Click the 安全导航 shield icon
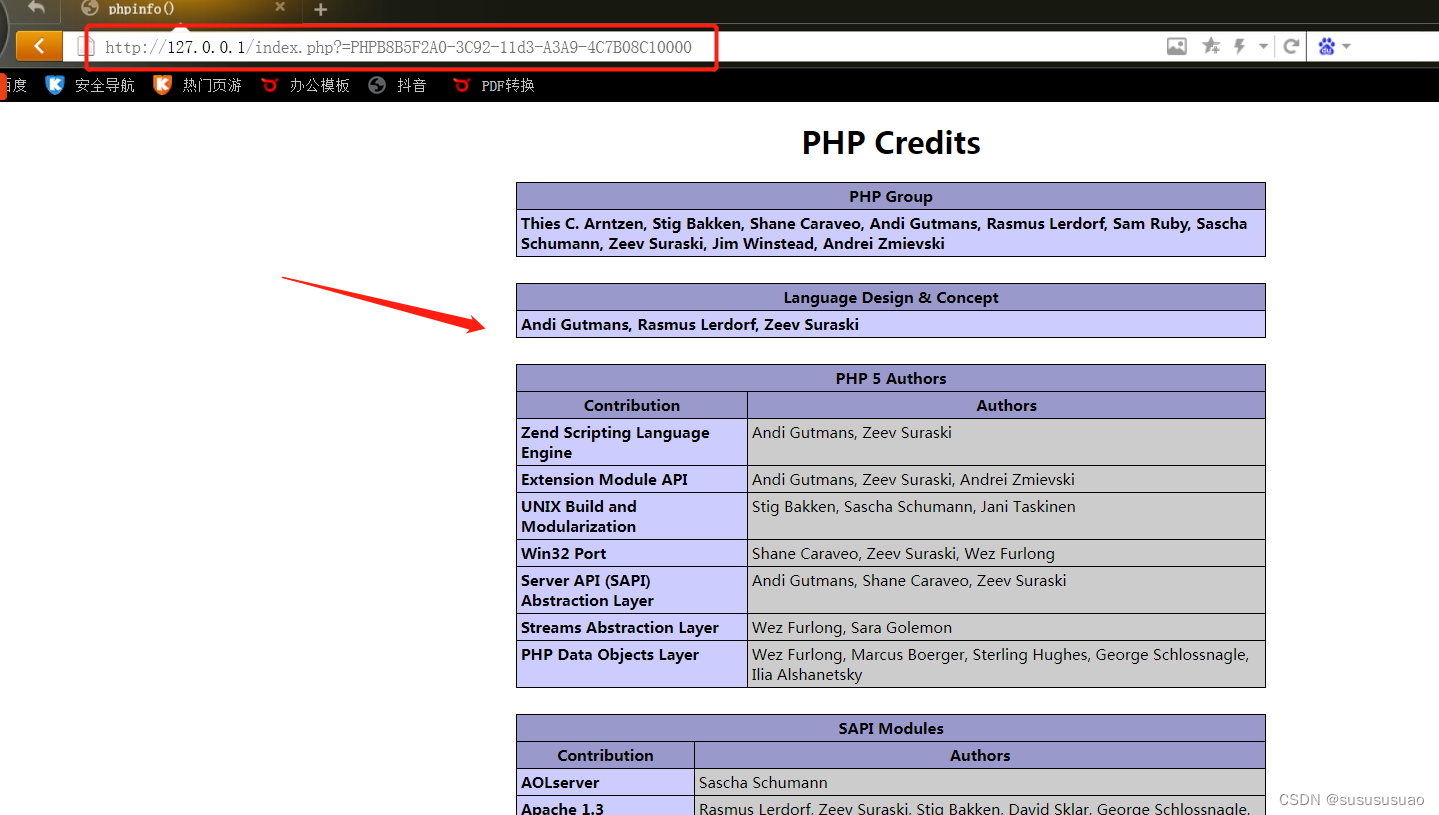 pos(54,85)
